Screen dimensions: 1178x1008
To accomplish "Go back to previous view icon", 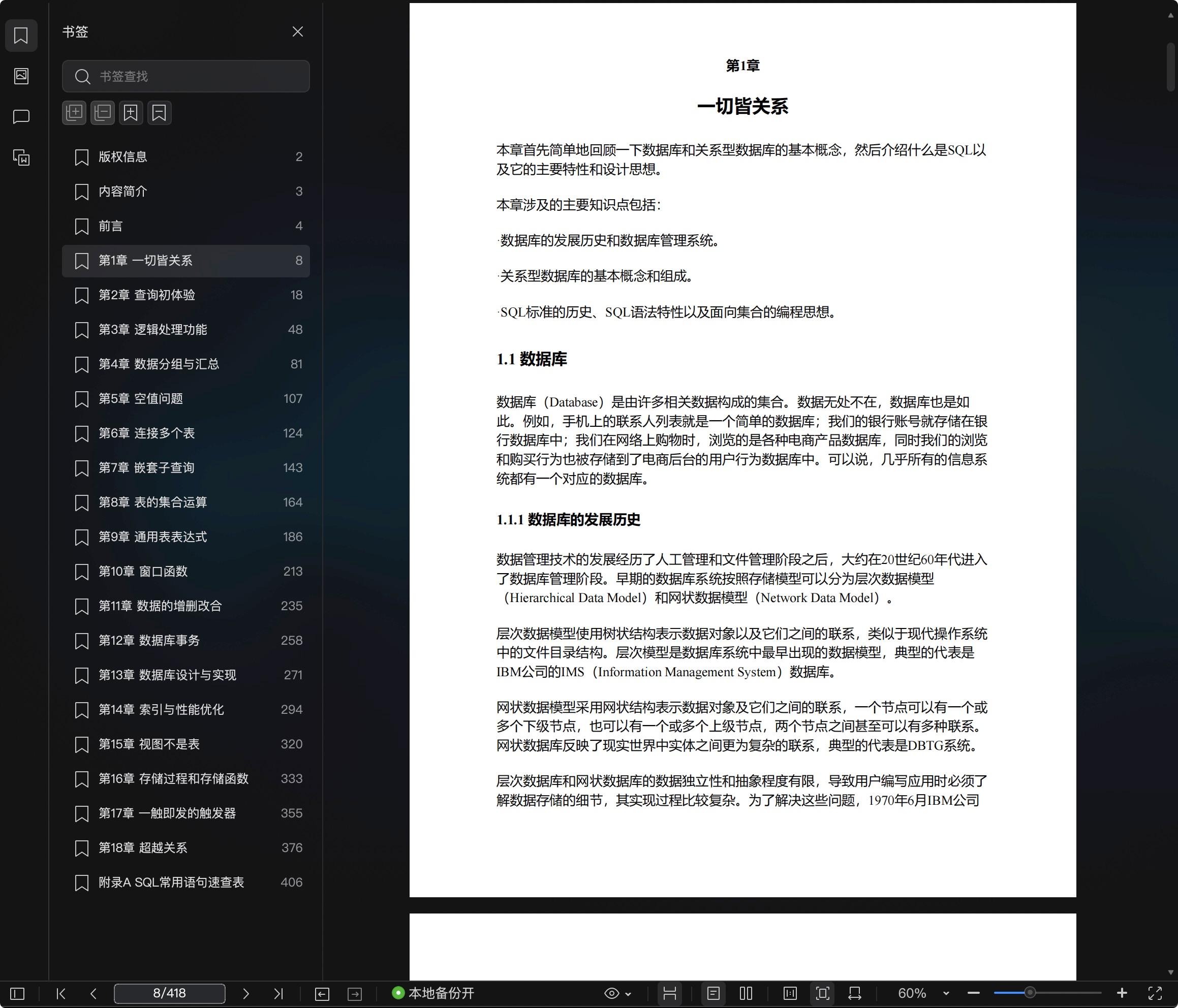I will click(x=322, y=993).
